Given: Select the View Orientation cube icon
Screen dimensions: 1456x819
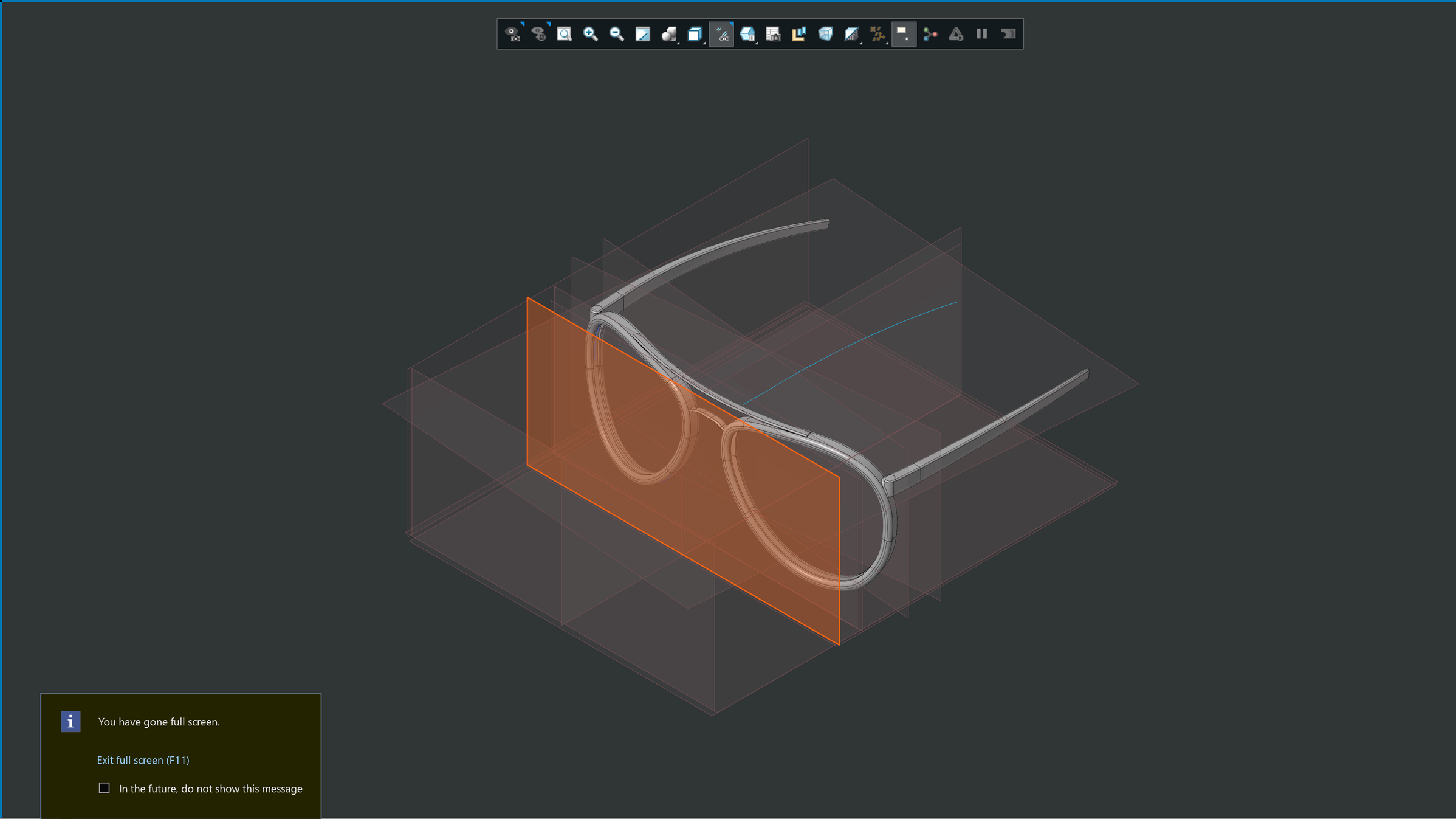Looking at the screenshot, I should tap(696, 35).
